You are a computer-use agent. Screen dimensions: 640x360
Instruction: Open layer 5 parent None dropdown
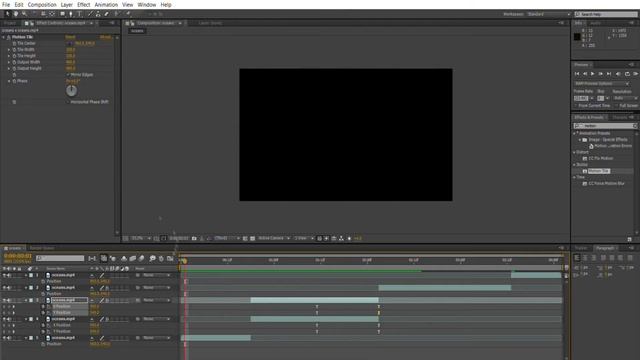tap(156, 338)
